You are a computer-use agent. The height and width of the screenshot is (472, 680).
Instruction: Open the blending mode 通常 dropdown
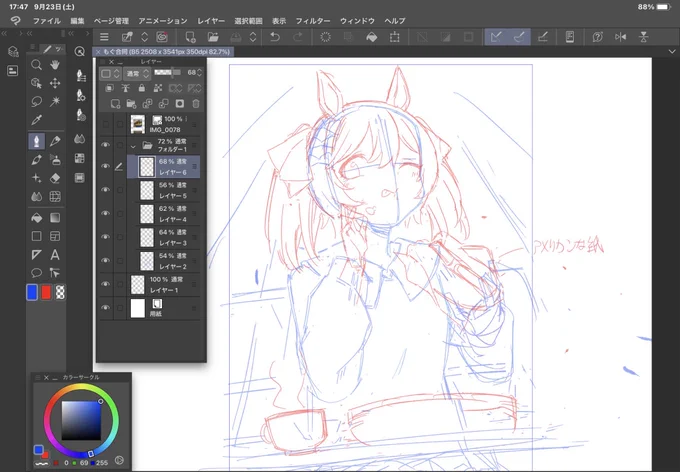pyautogui.click(x=137, y=73)
